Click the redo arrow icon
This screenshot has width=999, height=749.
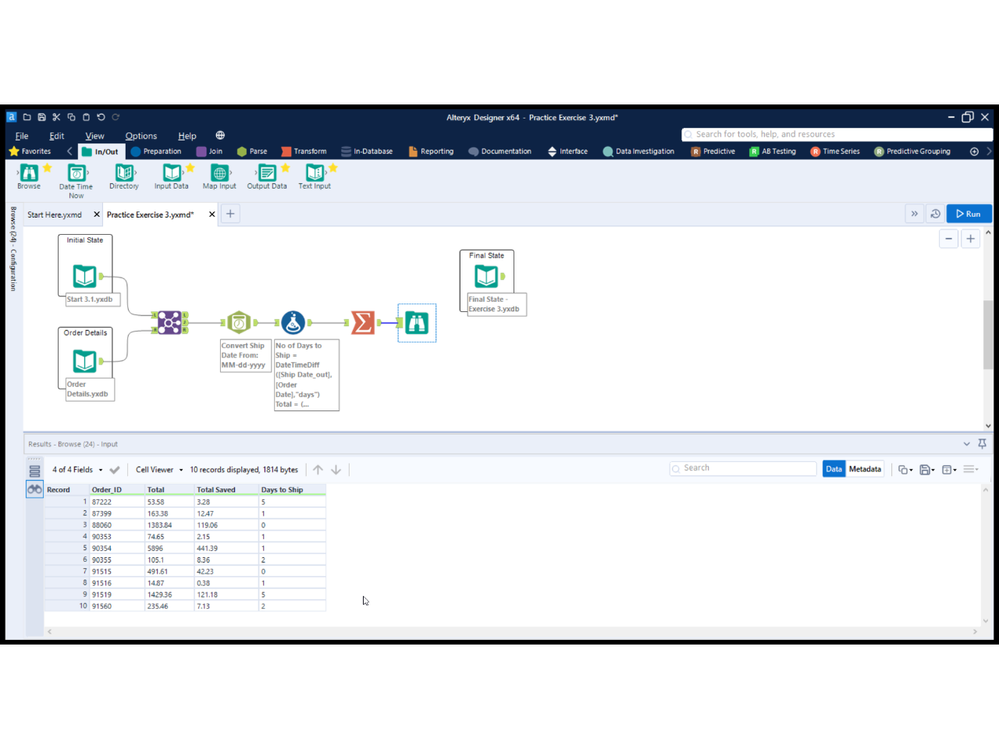point(115,117)
